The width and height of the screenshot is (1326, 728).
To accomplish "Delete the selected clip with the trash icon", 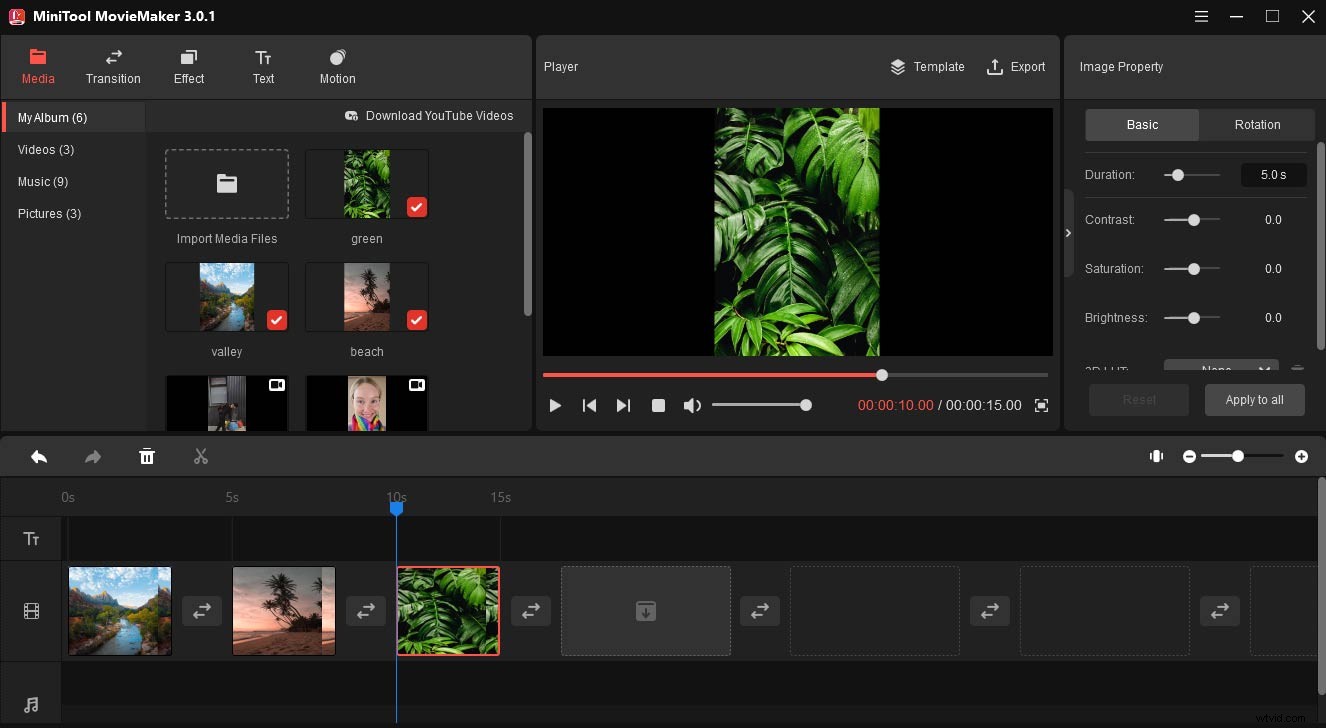I will point(147,456).
